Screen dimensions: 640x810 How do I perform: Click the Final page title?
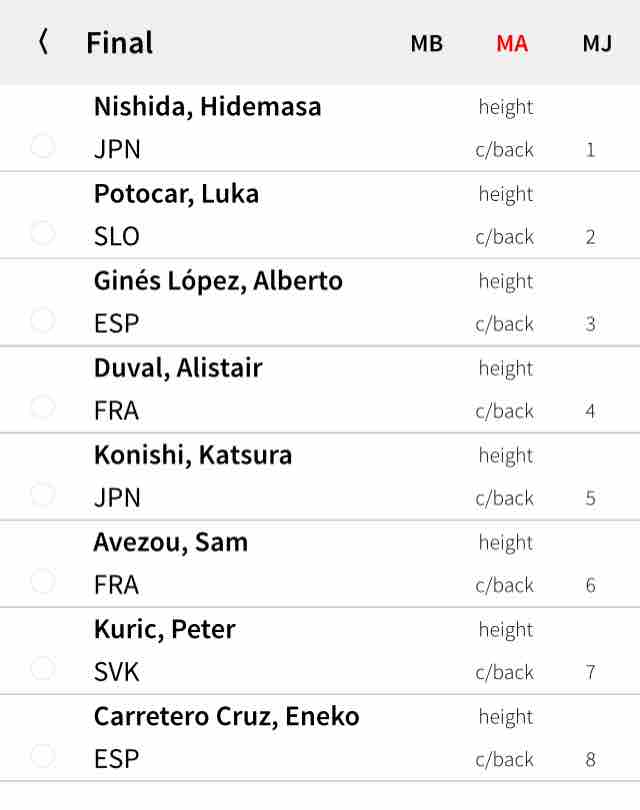coord(119,43)
